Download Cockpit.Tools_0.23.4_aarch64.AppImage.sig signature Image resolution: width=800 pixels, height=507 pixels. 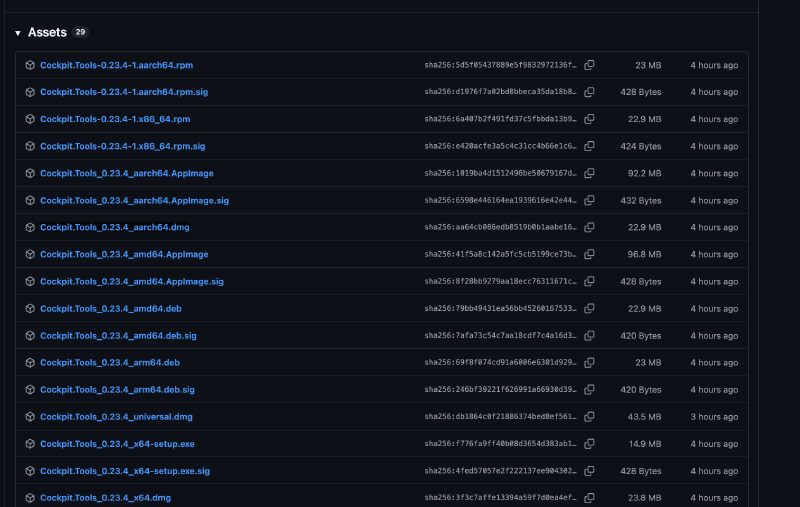(x=134, y=200)
